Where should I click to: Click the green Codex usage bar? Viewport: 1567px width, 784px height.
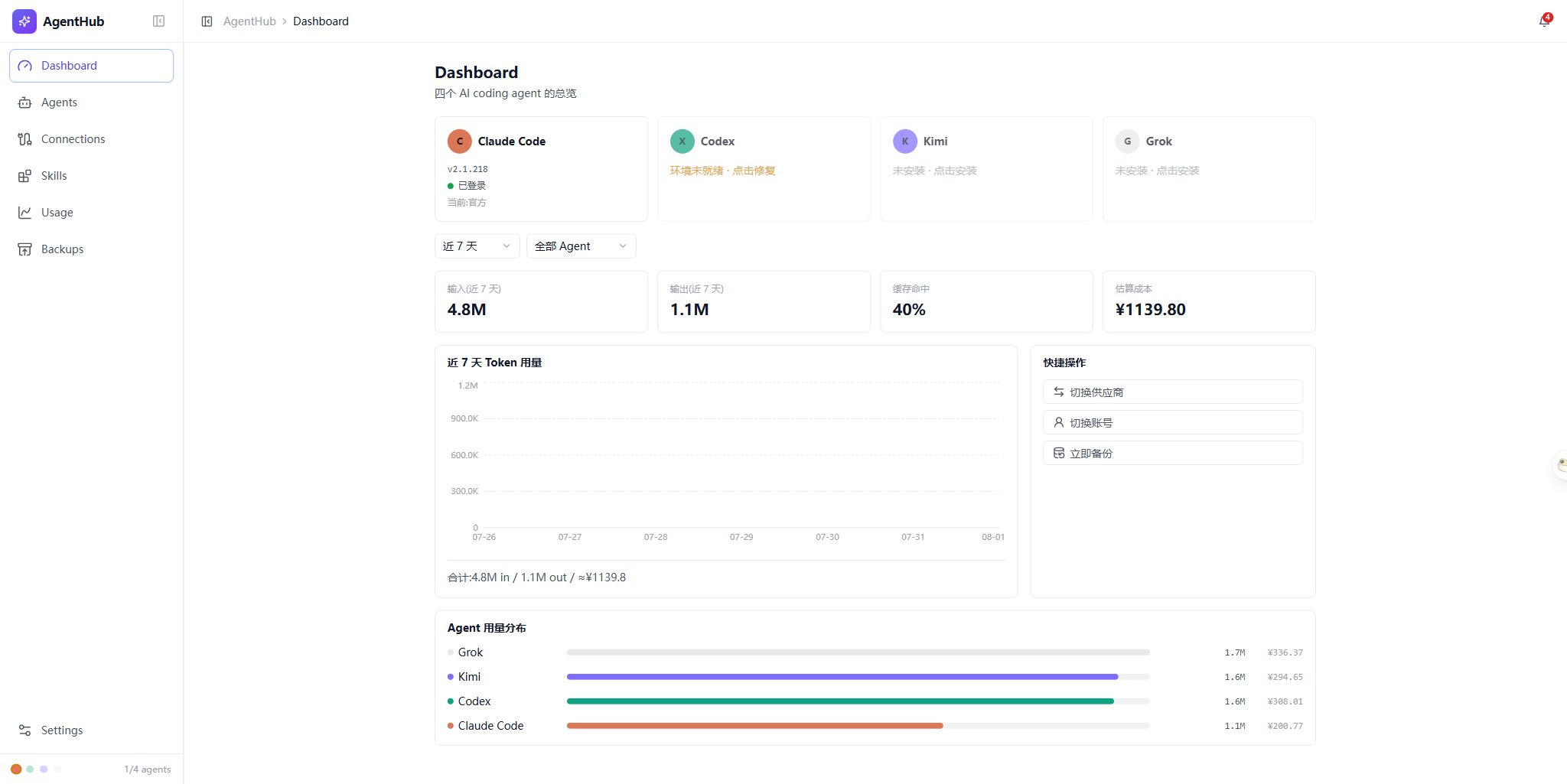tap(840, 701)
